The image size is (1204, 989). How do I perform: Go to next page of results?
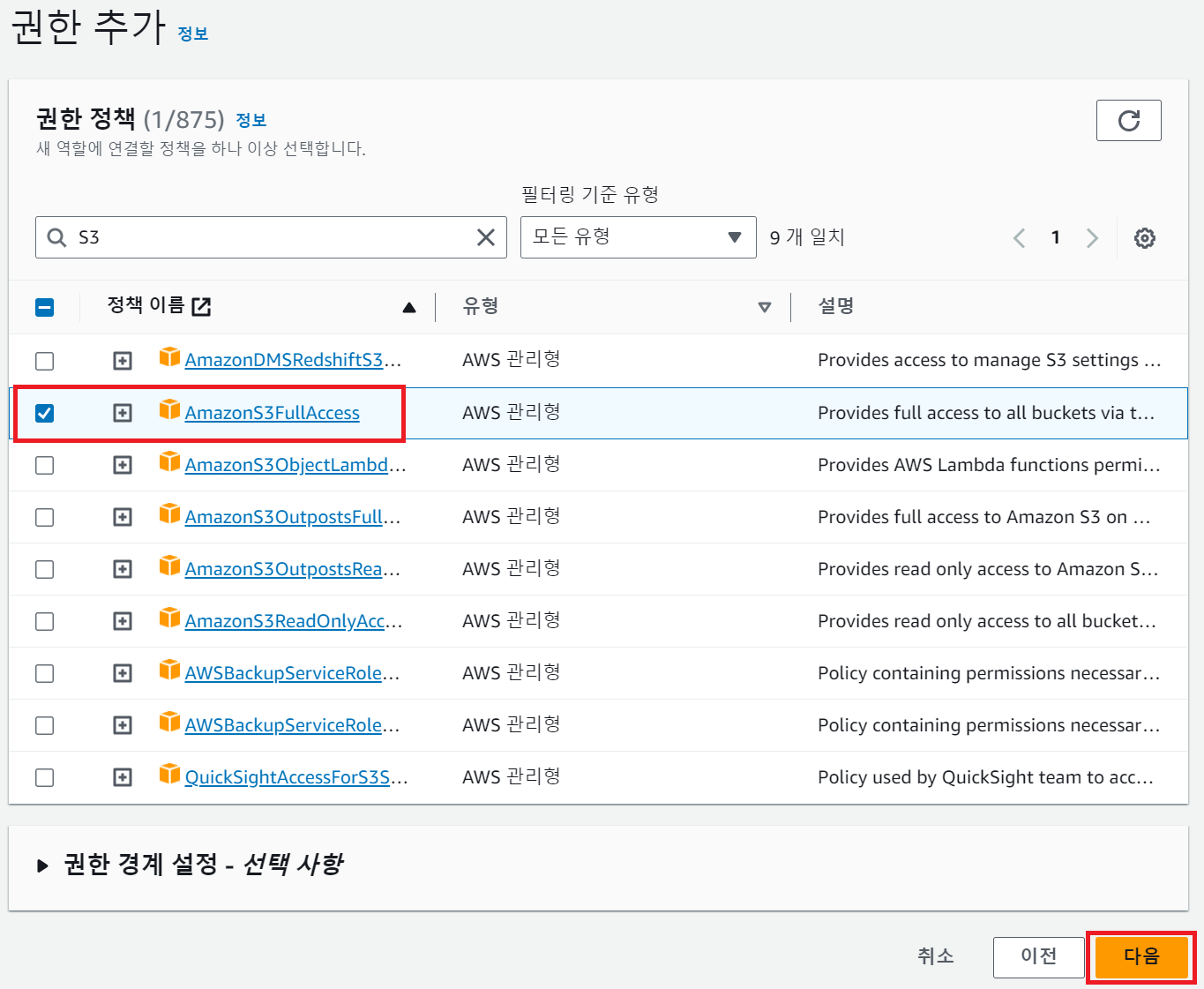point(1092,238)
